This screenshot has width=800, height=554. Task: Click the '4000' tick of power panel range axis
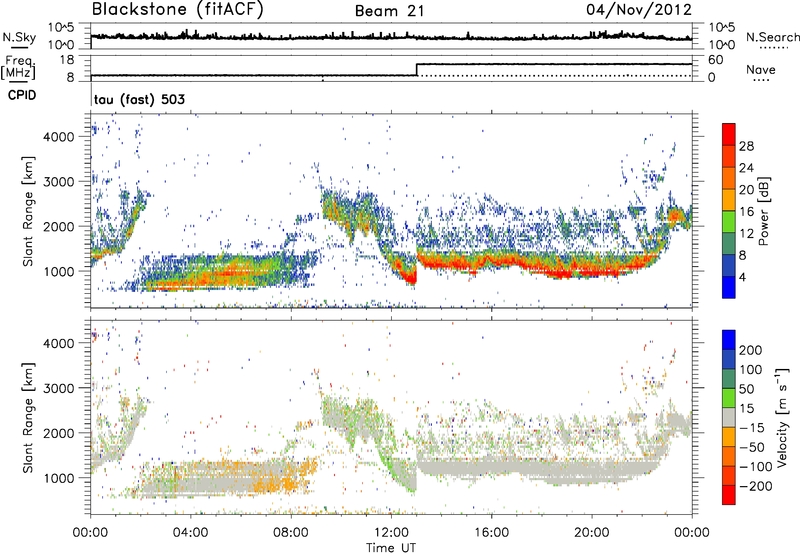coord(58,137)
